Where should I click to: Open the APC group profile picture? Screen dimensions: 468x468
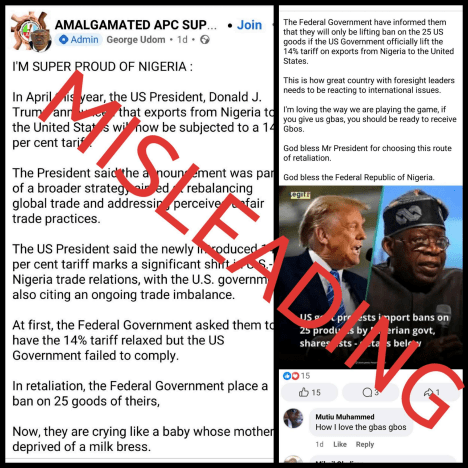(31, 31)
